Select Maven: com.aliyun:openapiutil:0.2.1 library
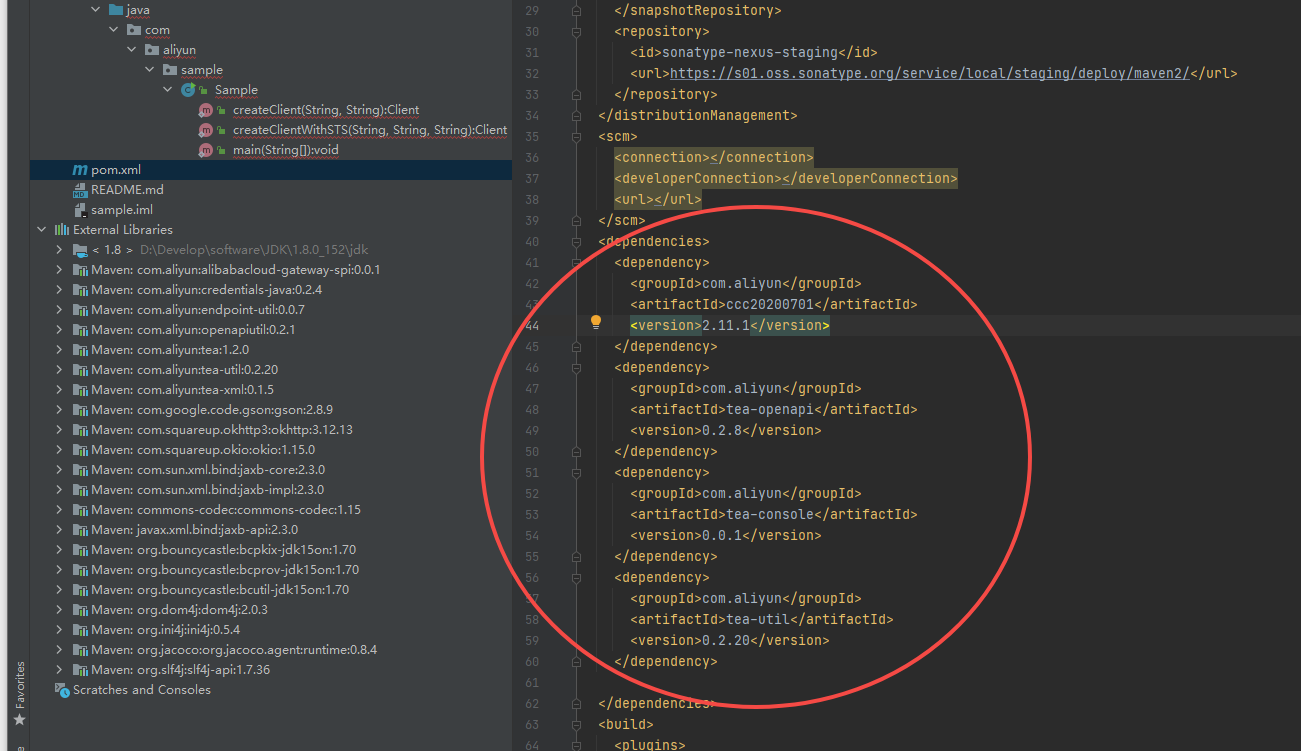This screenshot has height=751, width=1301. [193, 330]
